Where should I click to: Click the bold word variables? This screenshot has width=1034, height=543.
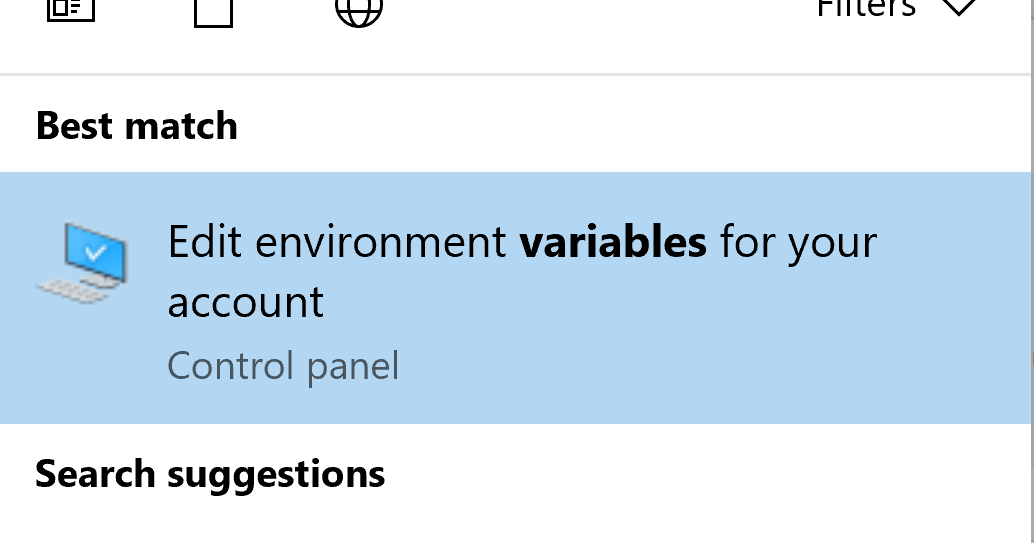(x=613, y=242)
